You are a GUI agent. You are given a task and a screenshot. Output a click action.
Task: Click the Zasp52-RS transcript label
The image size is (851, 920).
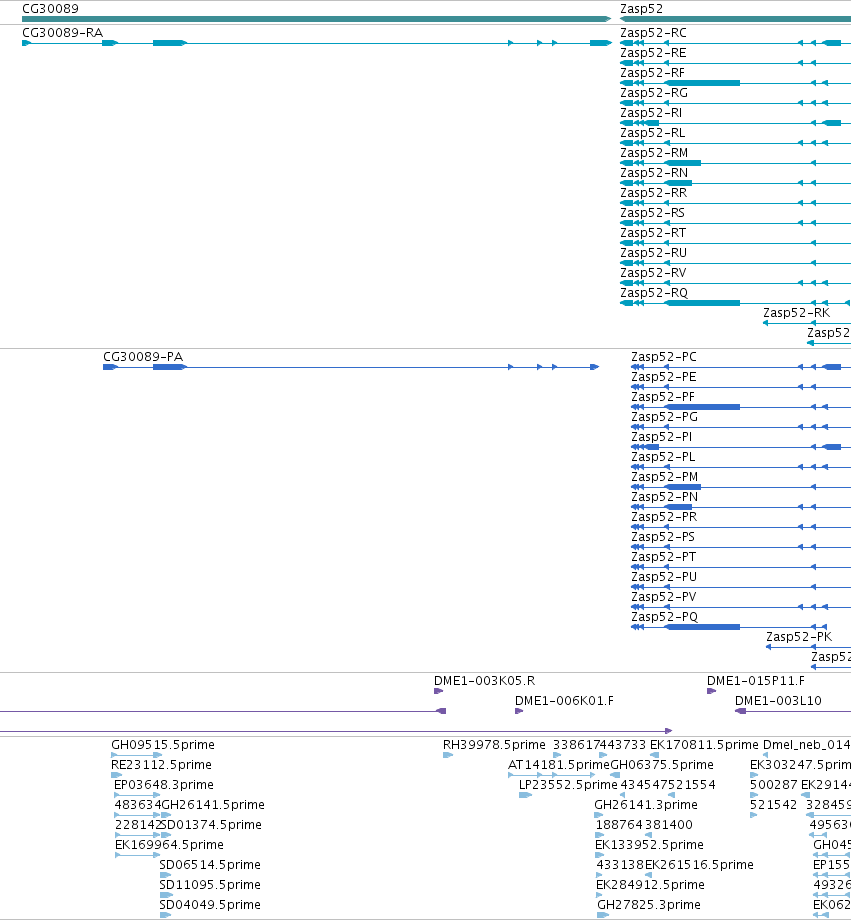[653, 212]
